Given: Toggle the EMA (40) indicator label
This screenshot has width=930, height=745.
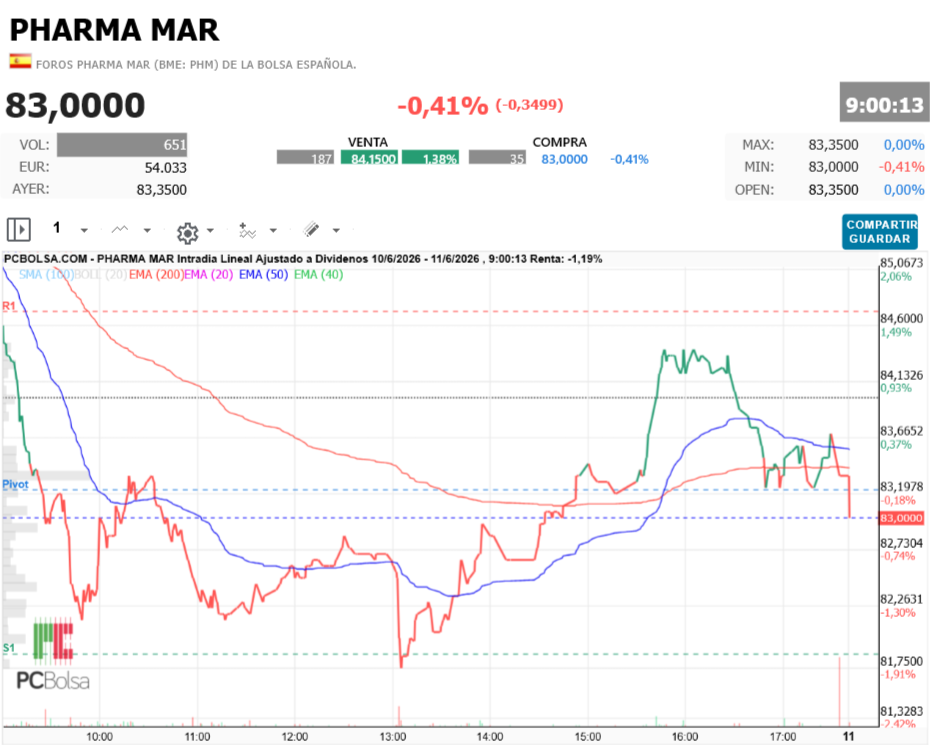Looking at the screenshot, I should click(319, 275).
